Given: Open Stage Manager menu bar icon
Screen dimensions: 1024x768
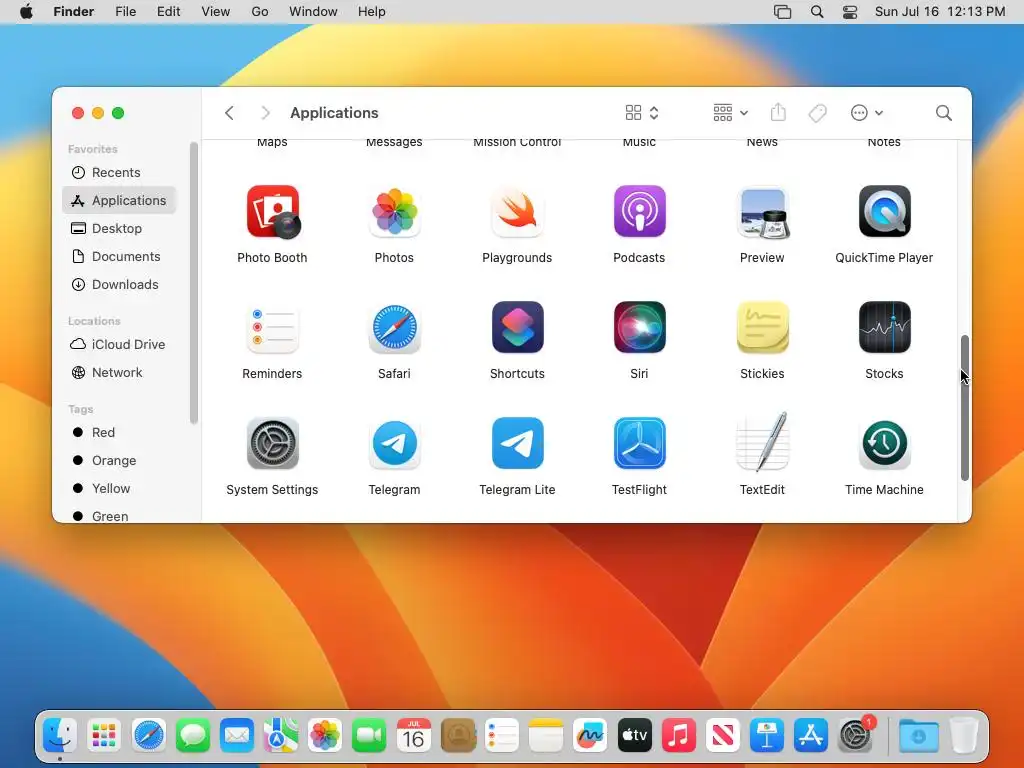Looking at the screenshot, I should [x=782, y=12].
